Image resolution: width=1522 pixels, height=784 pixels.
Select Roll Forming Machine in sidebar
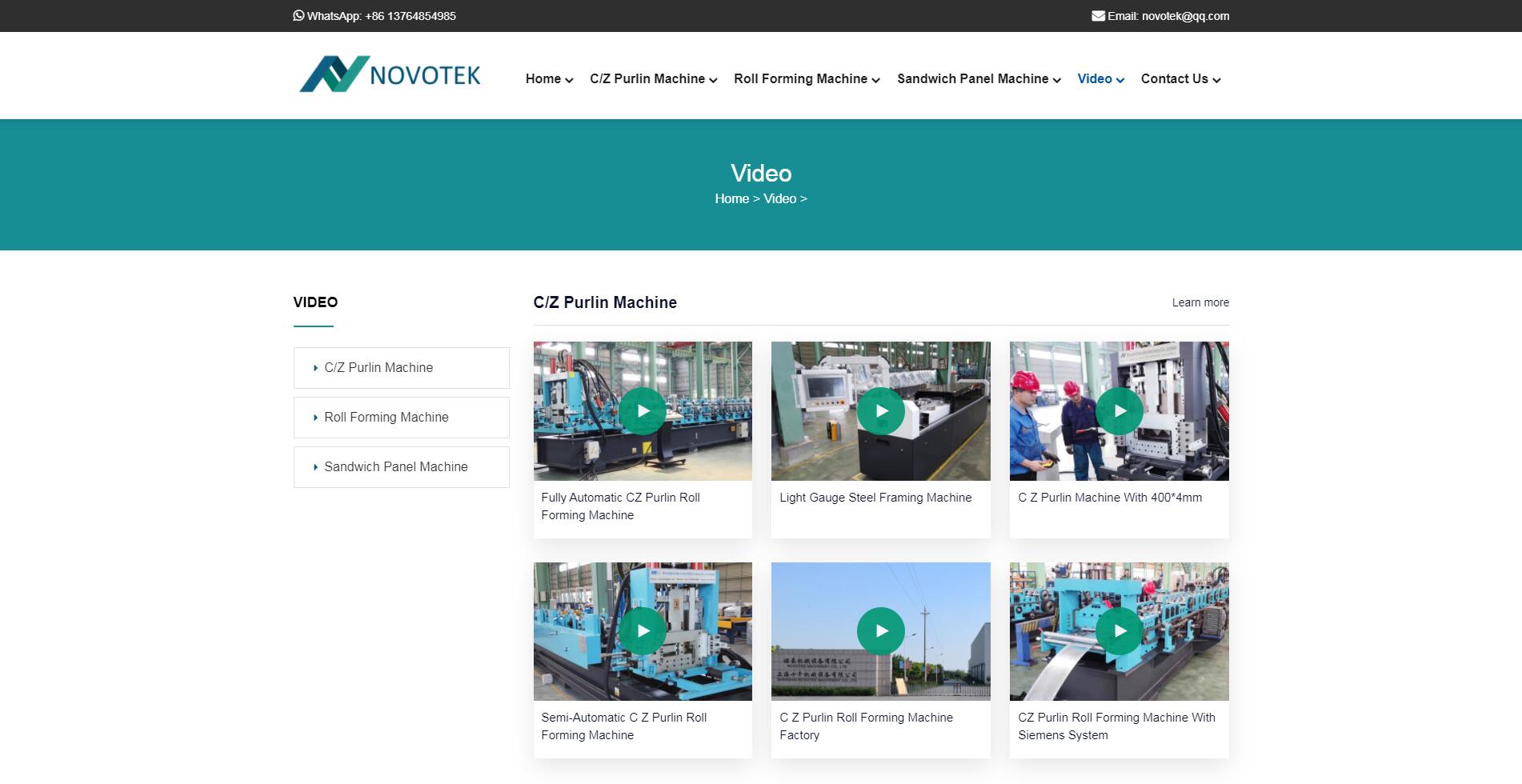tap(387, 418)
